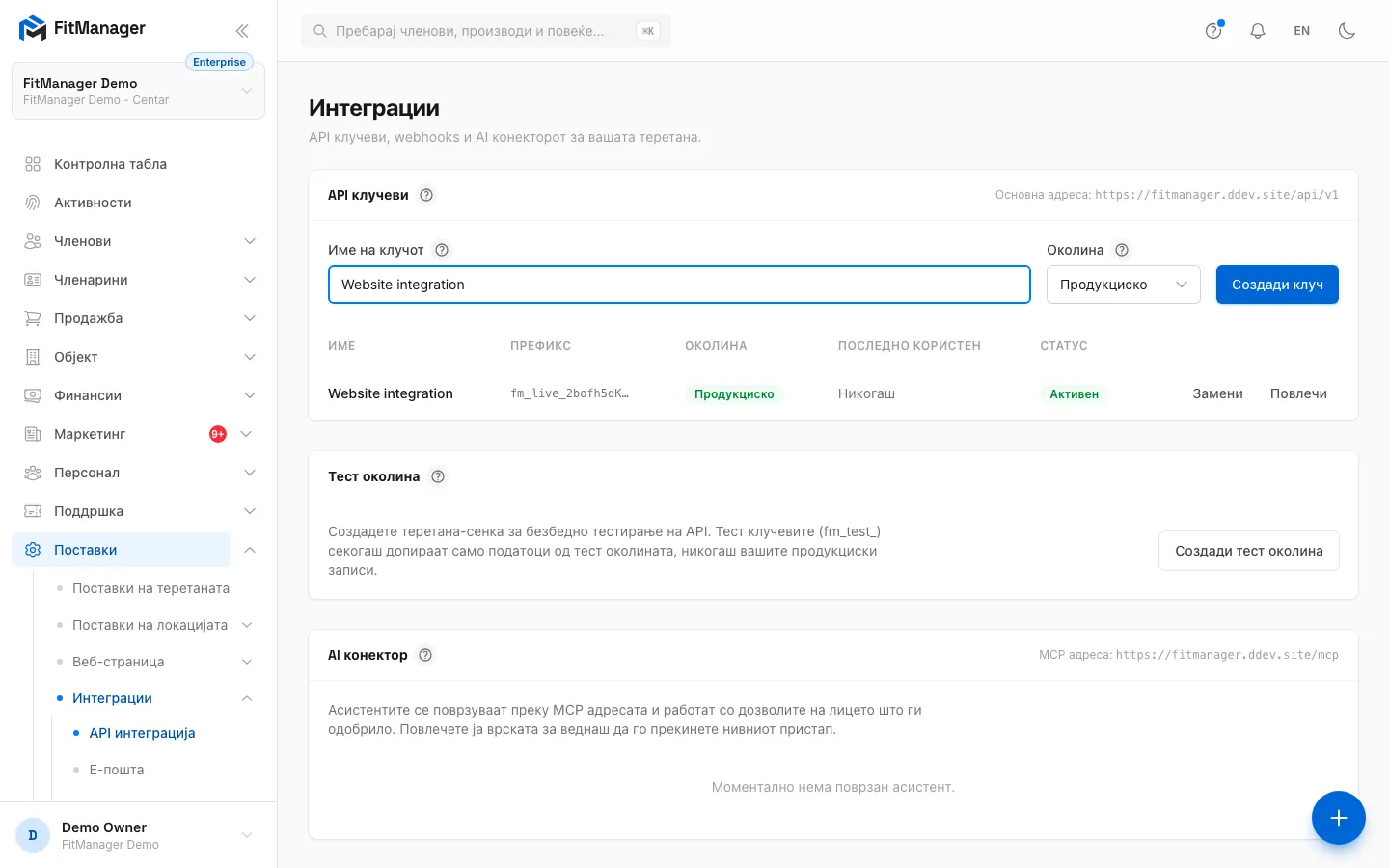The image size is (1389, 868).
Task: Collapse the sidebar with double-chevron icon
Action: click(242, 31)
